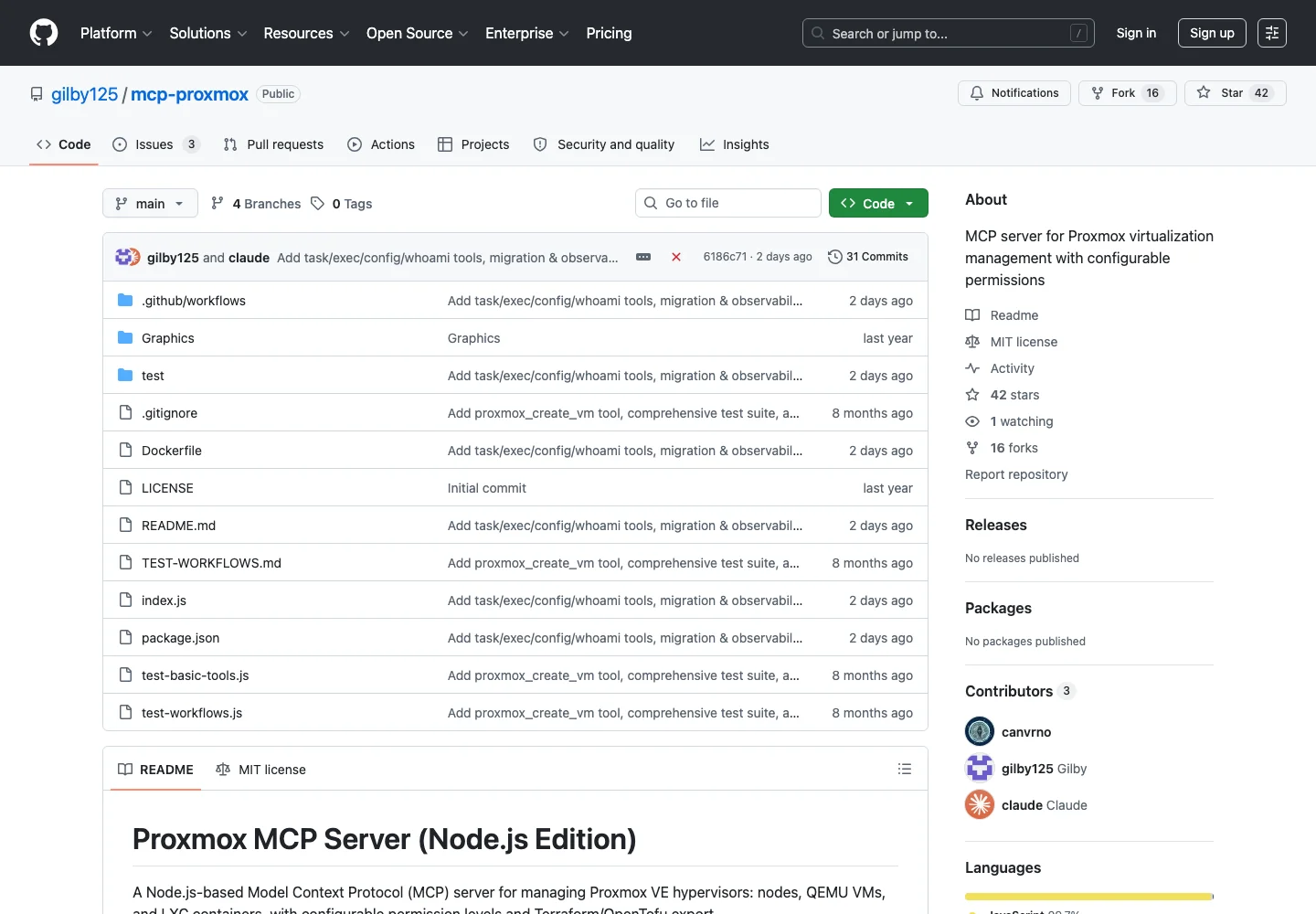This screenshot has width=1316, height=914.
Task: Star the mcp-proxmox repository
Action: point(1235,93)
